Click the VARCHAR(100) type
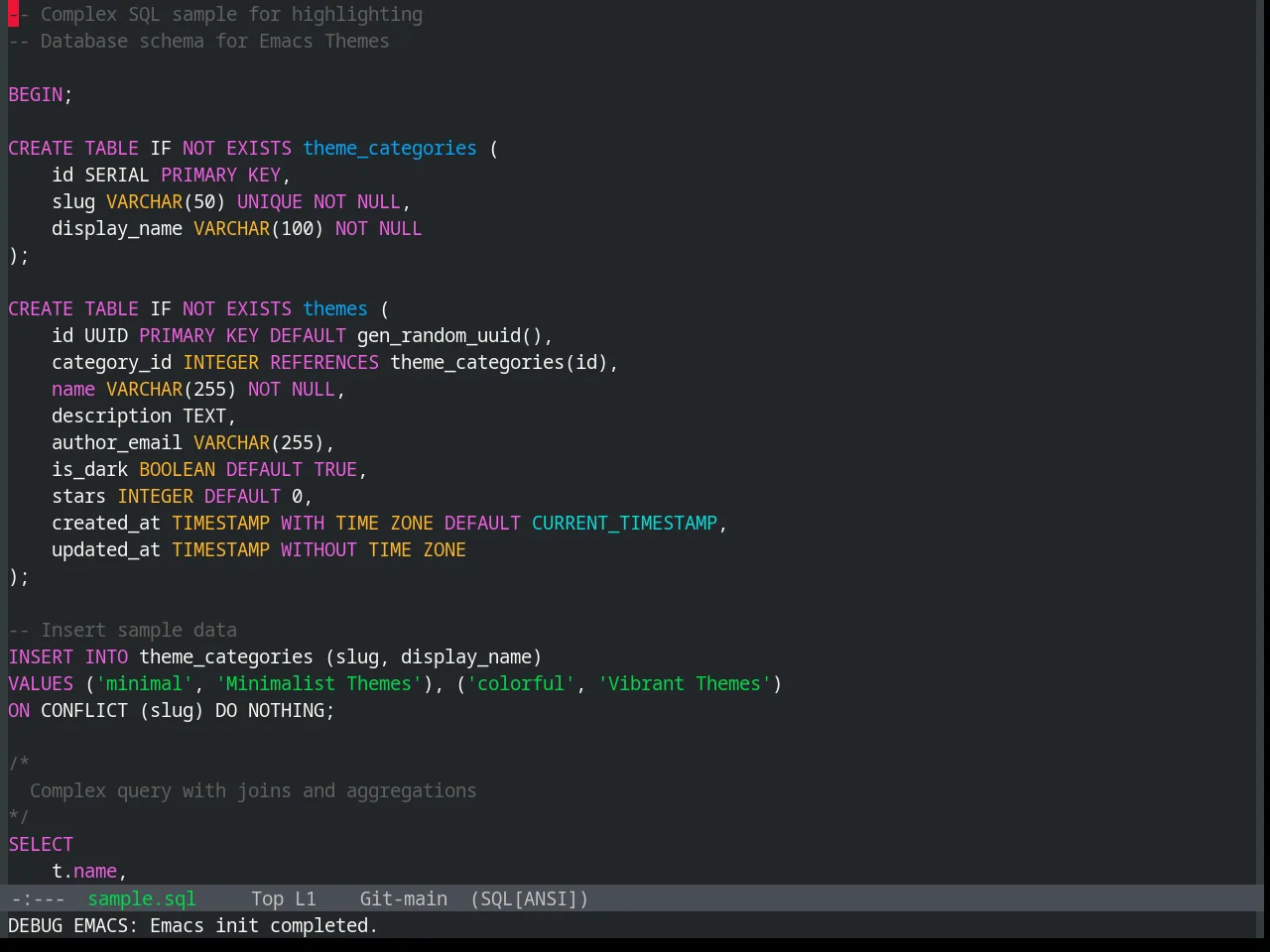 click(x=259, y=229)
